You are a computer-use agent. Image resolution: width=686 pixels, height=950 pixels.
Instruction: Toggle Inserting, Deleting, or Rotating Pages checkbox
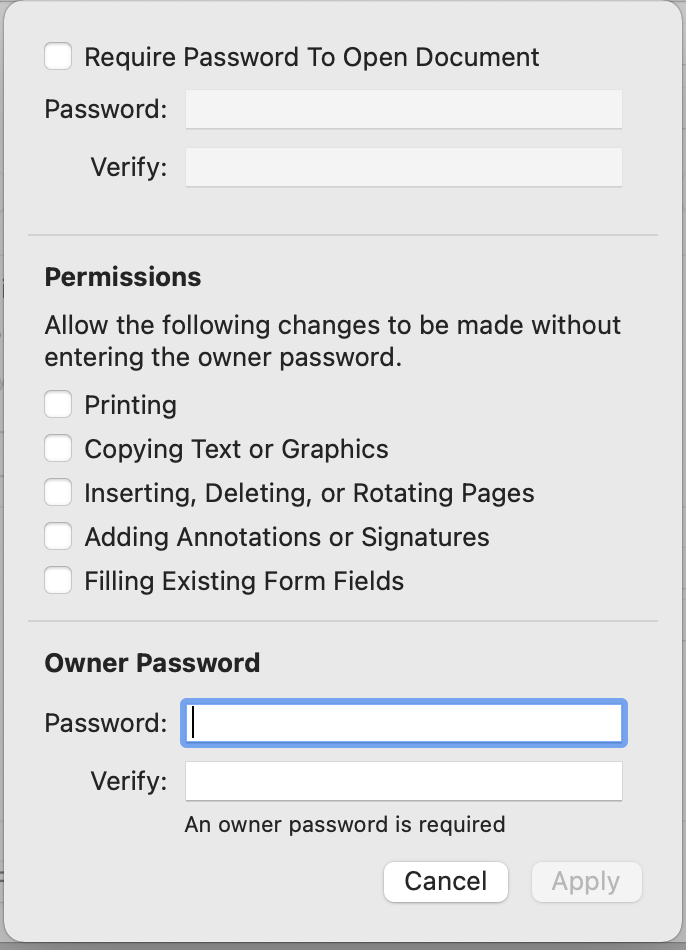[x=58, y=493]
